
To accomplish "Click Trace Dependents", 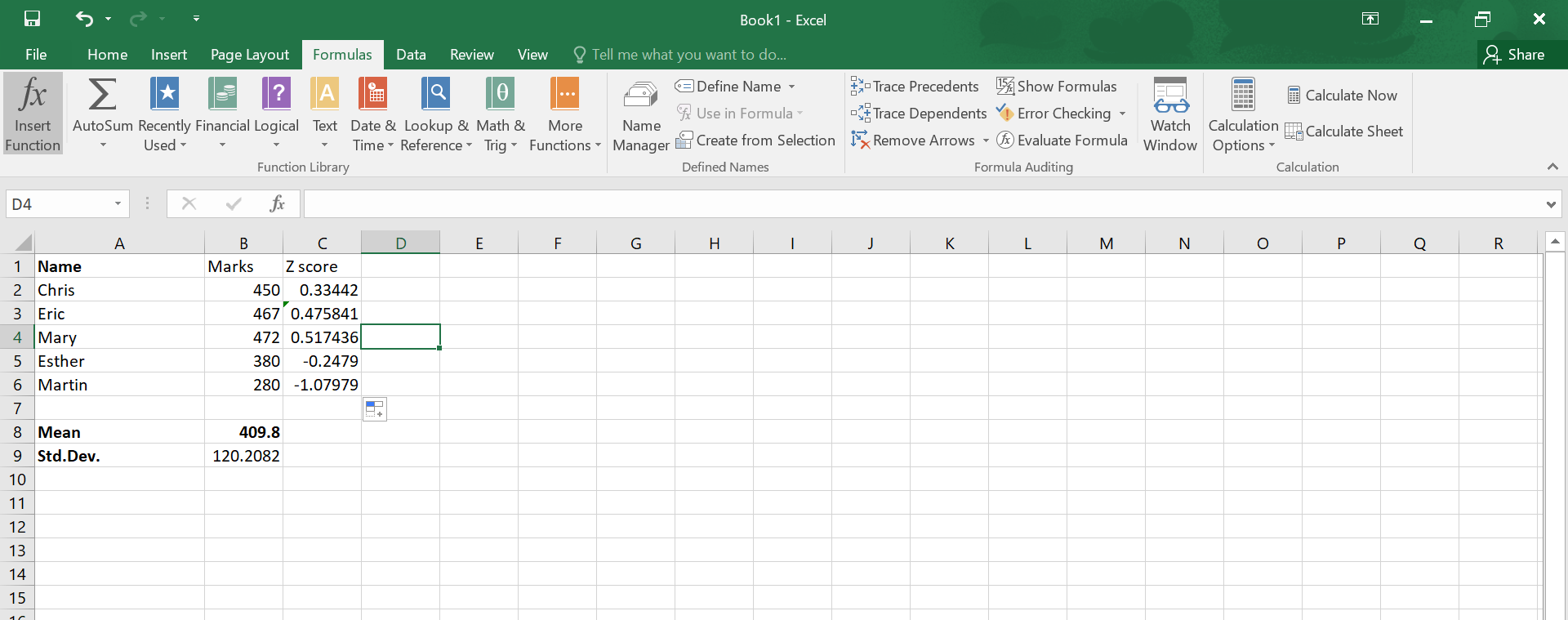I will coord(919,113).
